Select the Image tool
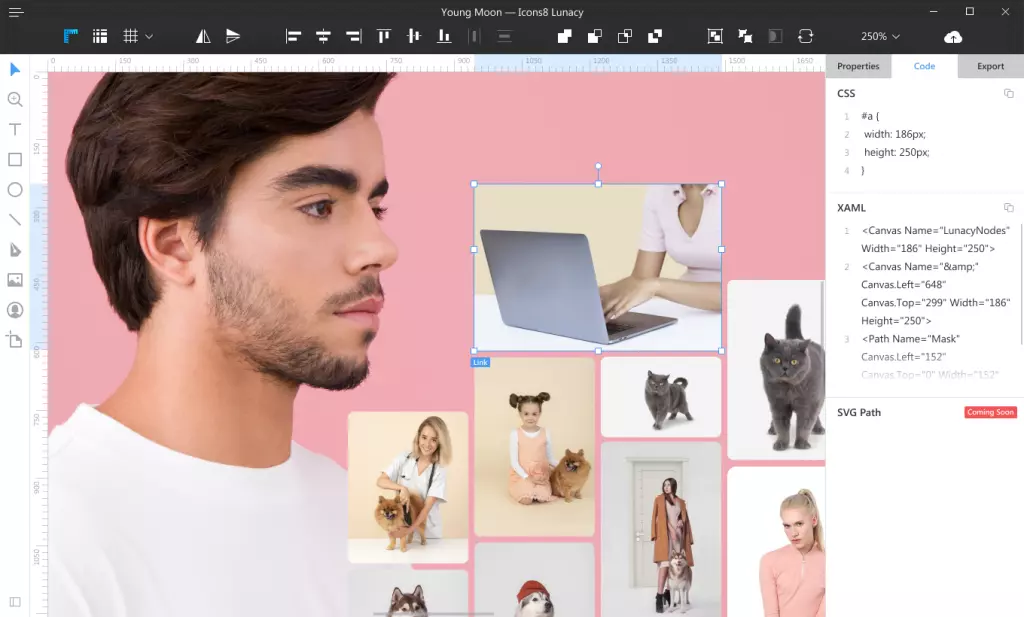Viewport: 1024px width, 617px height. (x=15, y=279)
